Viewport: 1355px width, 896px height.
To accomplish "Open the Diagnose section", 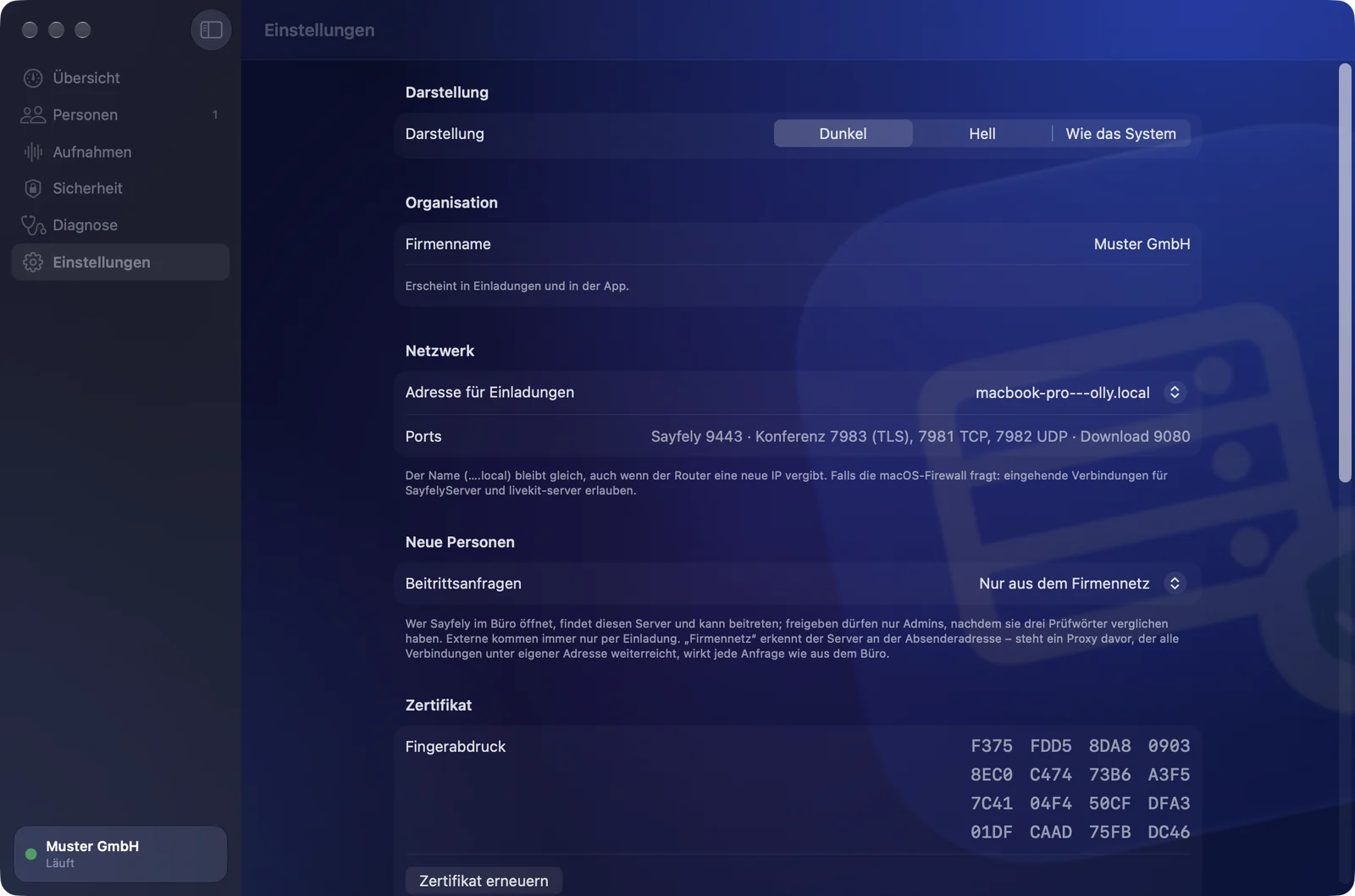I will point(120,225).
